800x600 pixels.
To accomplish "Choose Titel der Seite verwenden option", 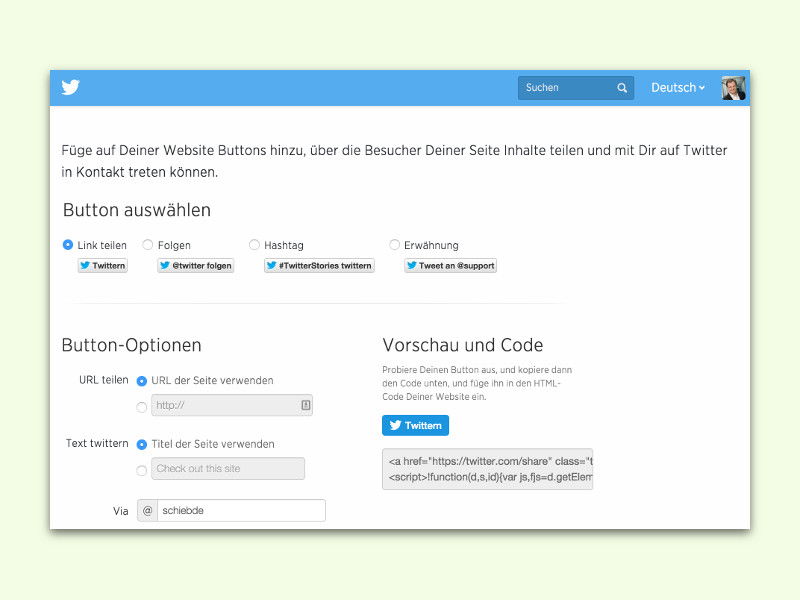I will click(x=142, y=444).
